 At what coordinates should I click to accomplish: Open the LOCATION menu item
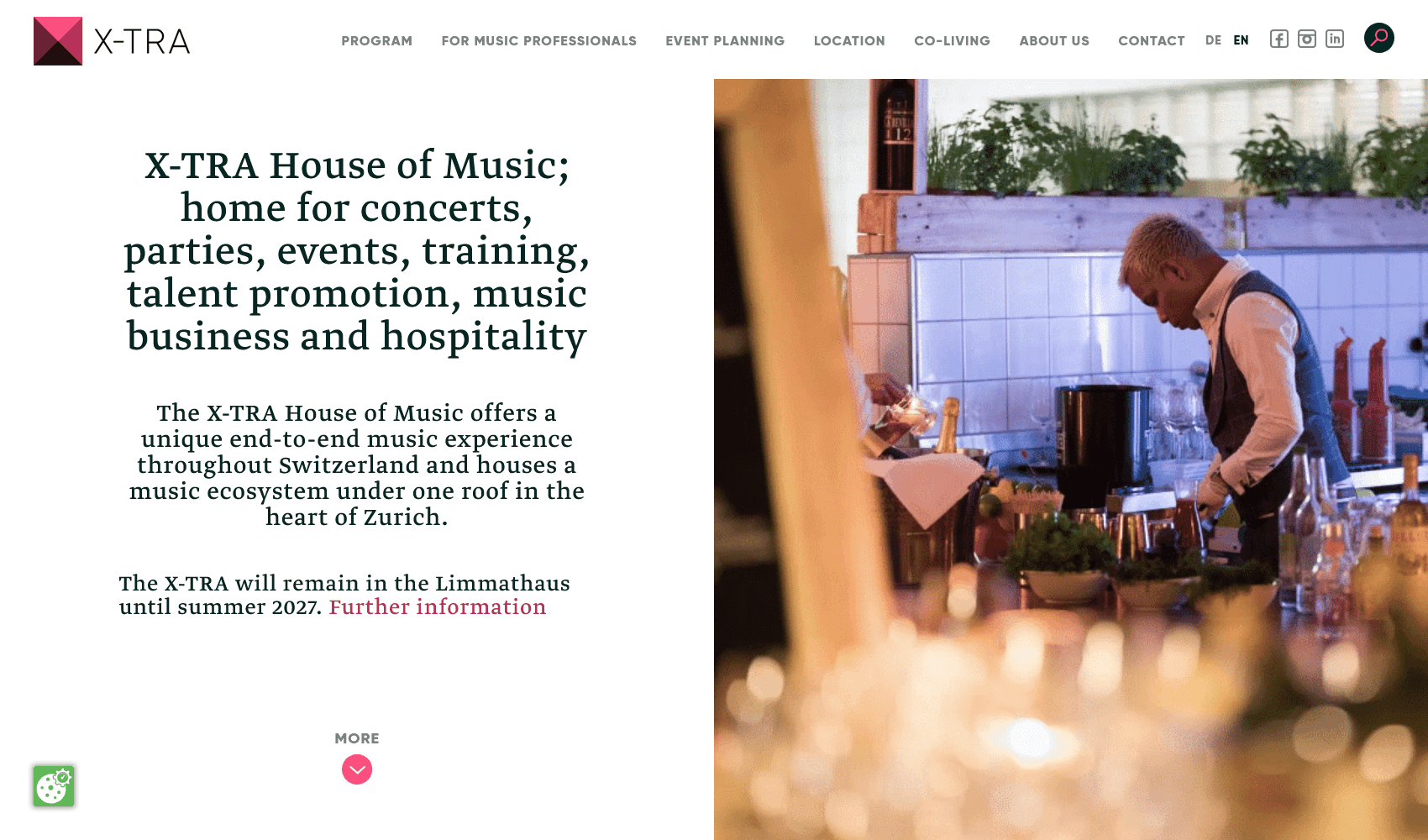[849, 41]
